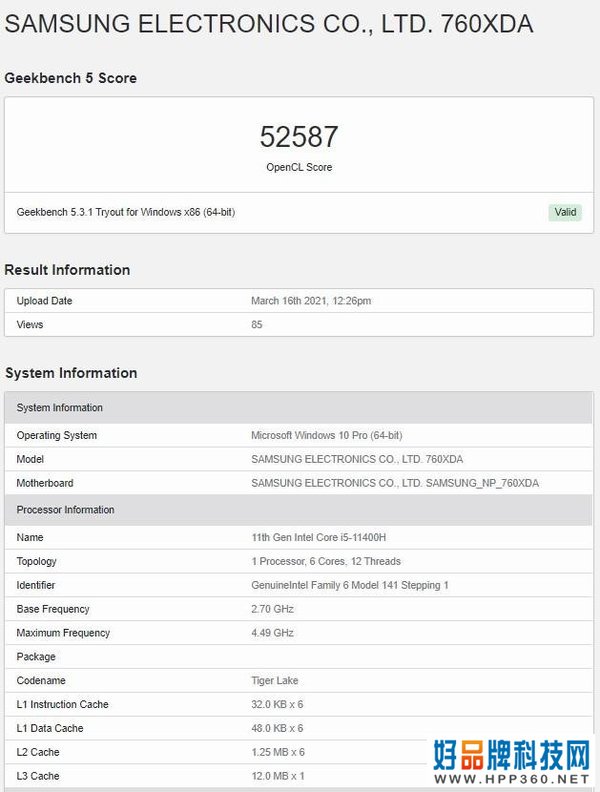Click the Upload Date label
Image resolution: width=600 pixels, height=792 pixels.
44,301
